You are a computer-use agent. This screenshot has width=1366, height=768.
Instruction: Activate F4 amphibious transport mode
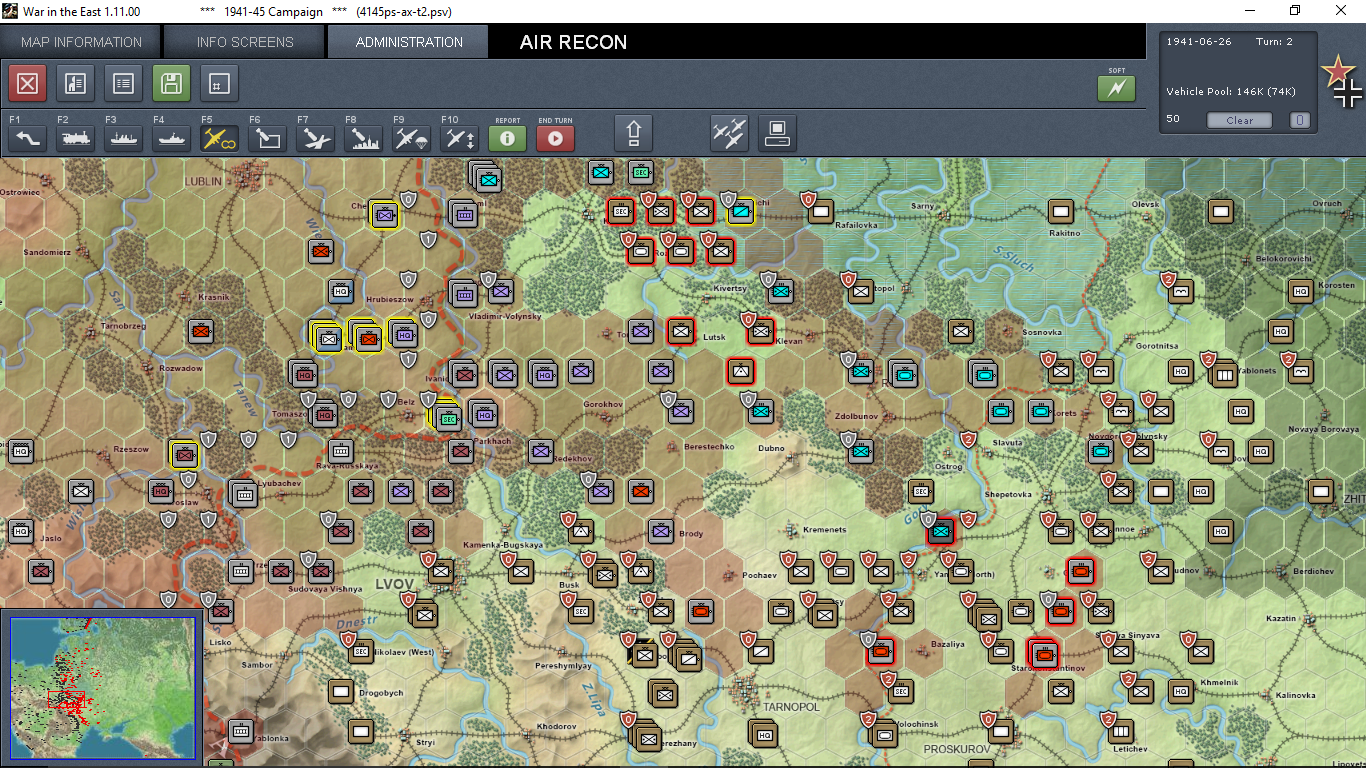click(171, 138)
